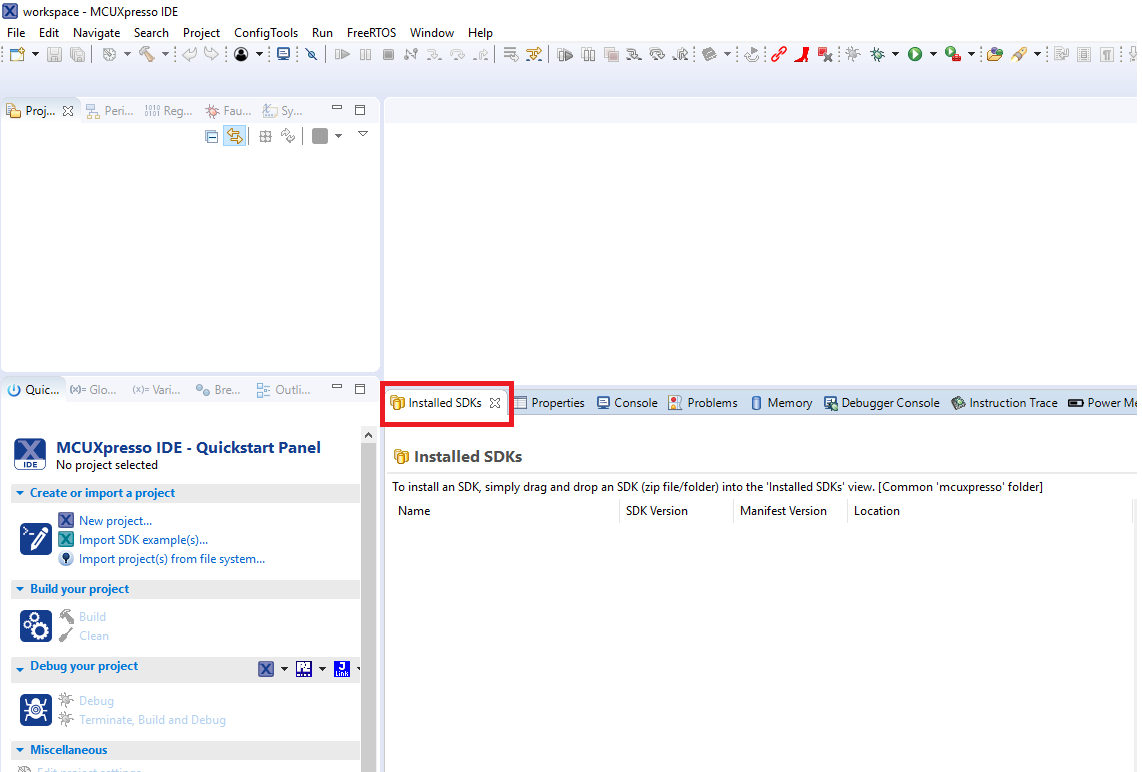
Task: Open Project Explorer View Menu triangle
Action: click(363, 134)
